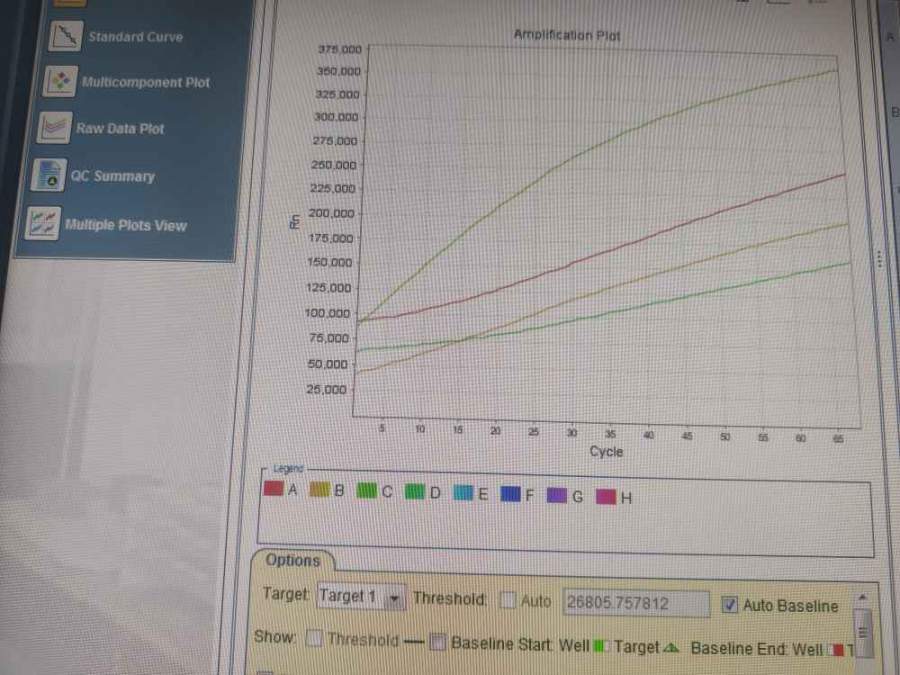The height and width of the screenshot is (675, 900).
Task: Select the Multicomponent Plot label
Action: (x=146, y=82)
